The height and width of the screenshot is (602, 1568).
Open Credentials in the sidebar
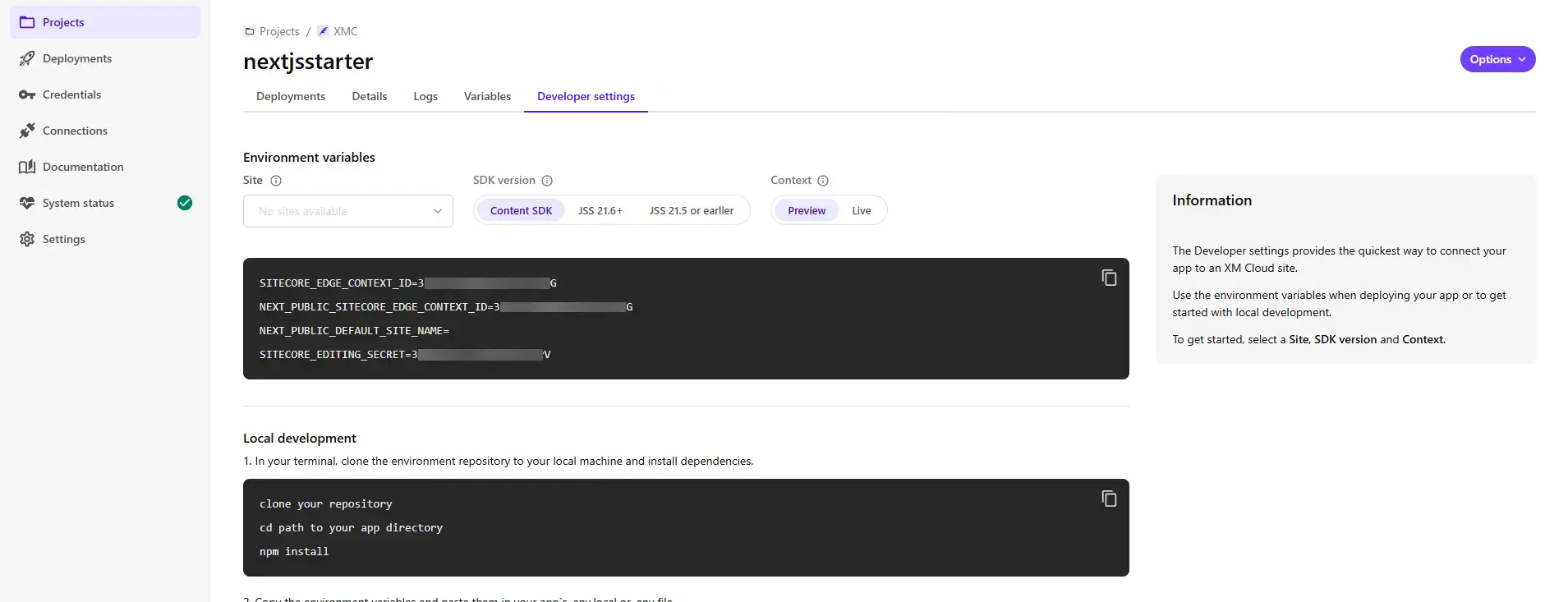pos(104,94)
